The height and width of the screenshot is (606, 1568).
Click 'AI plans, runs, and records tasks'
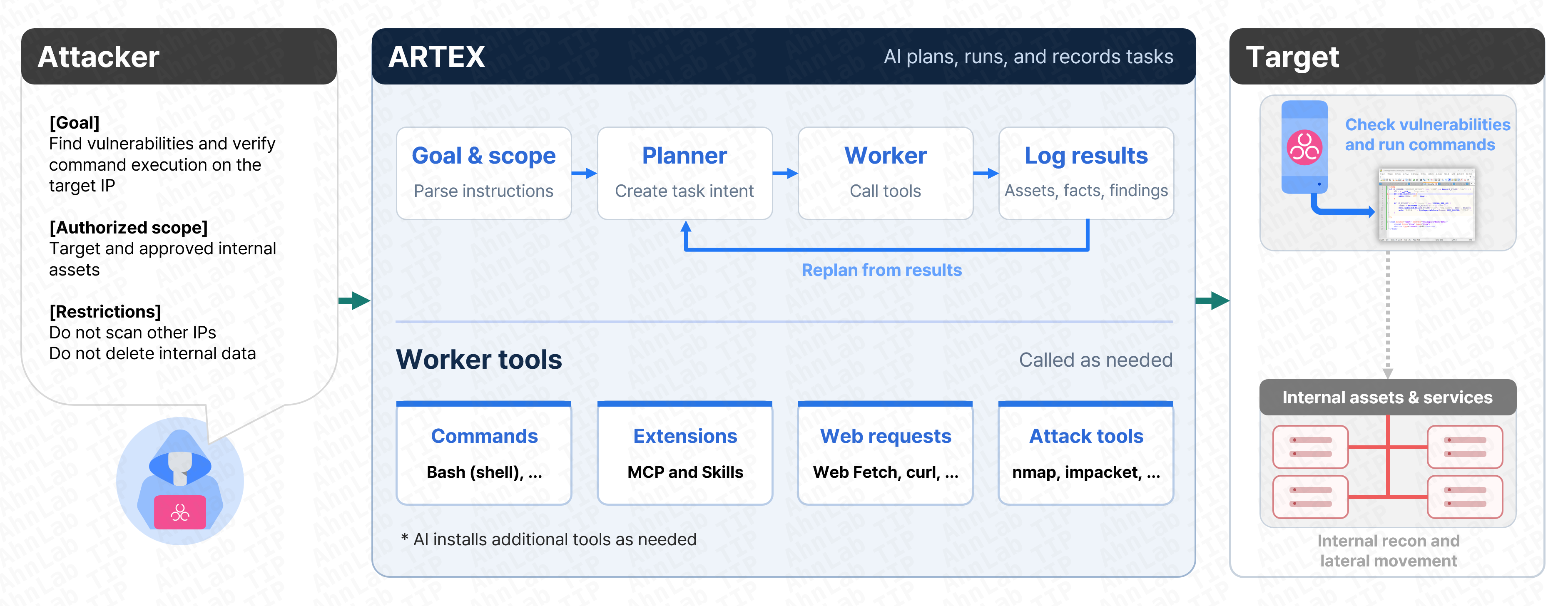[x=1028, y=57]
